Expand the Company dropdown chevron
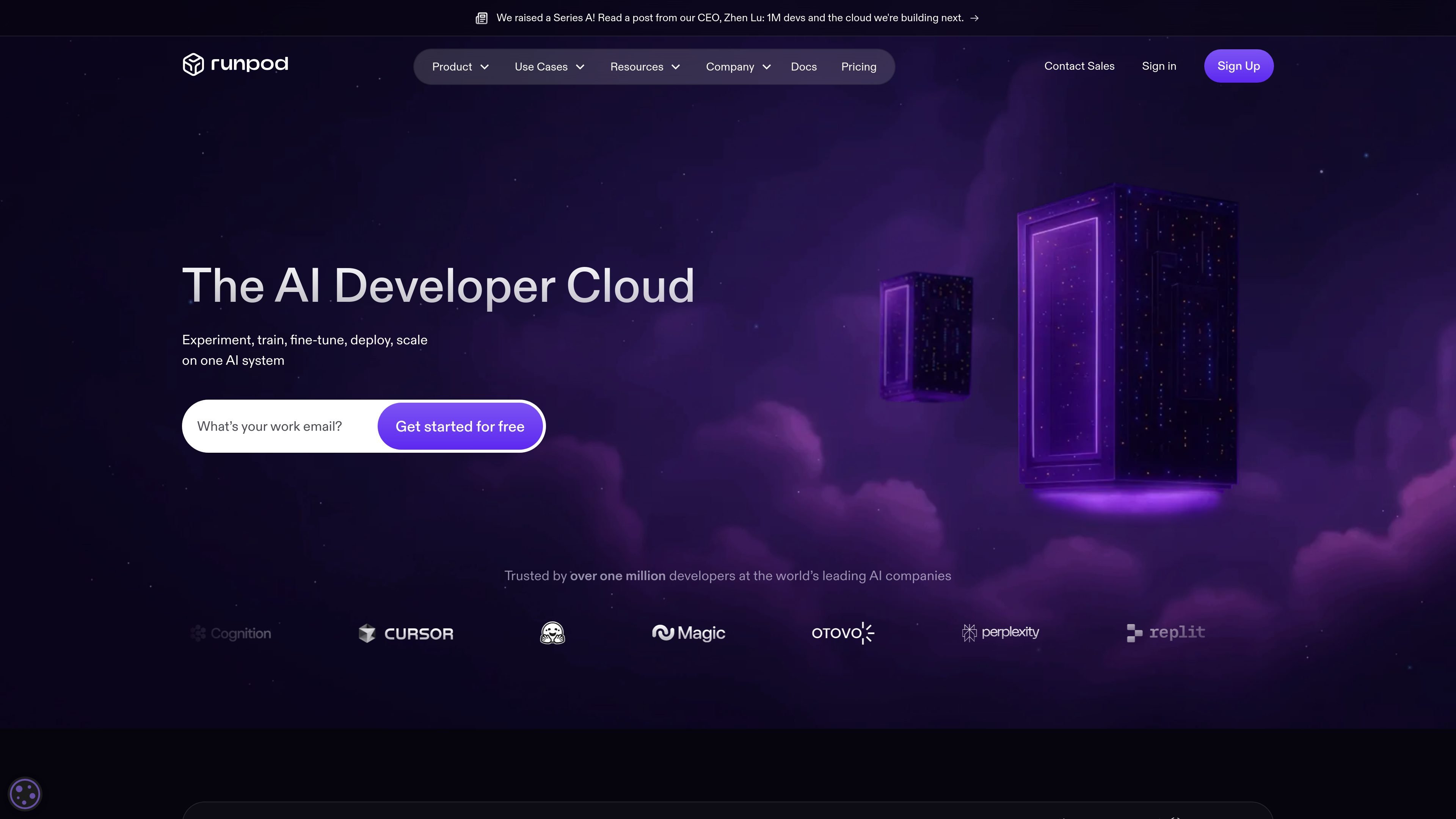This screenshot has width=1456, height=819. click(x=766, y=67)
